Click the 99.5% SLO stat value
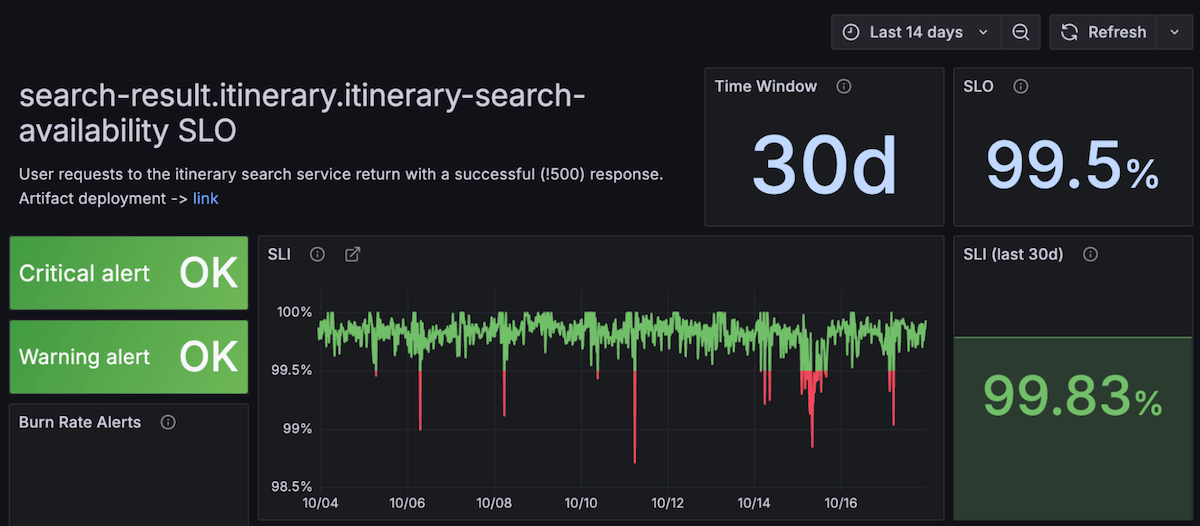 (x=1072, y=163)
